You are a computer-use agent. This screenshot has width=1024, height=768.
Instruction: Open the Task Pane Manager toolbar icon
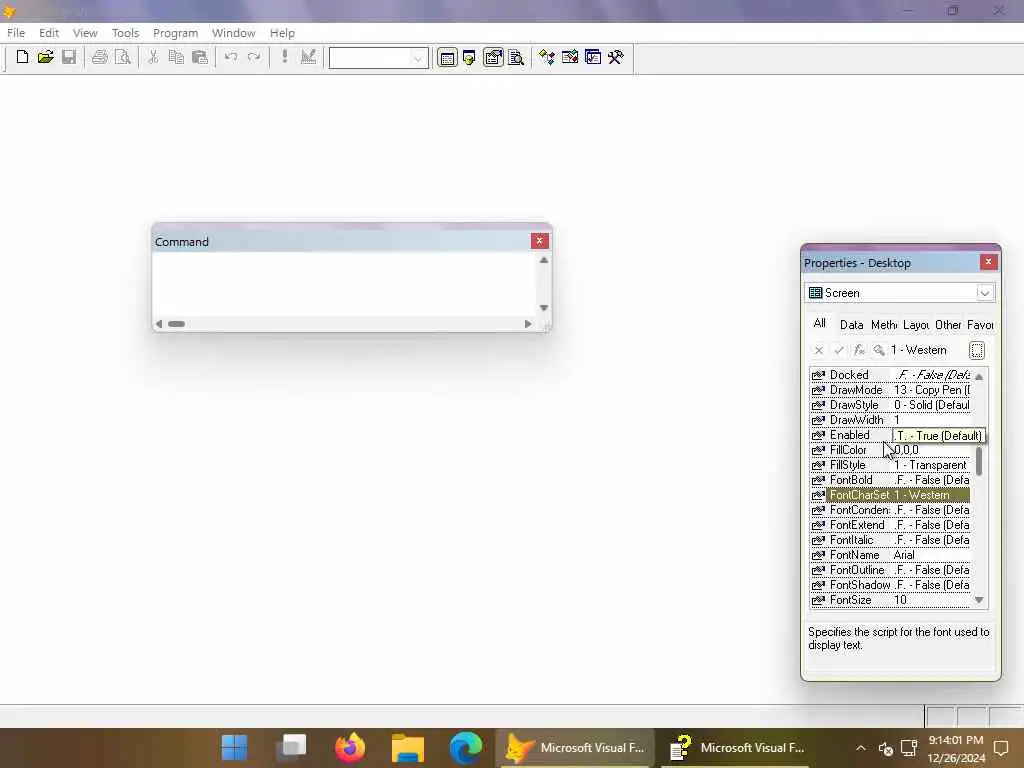pos(593,58)
